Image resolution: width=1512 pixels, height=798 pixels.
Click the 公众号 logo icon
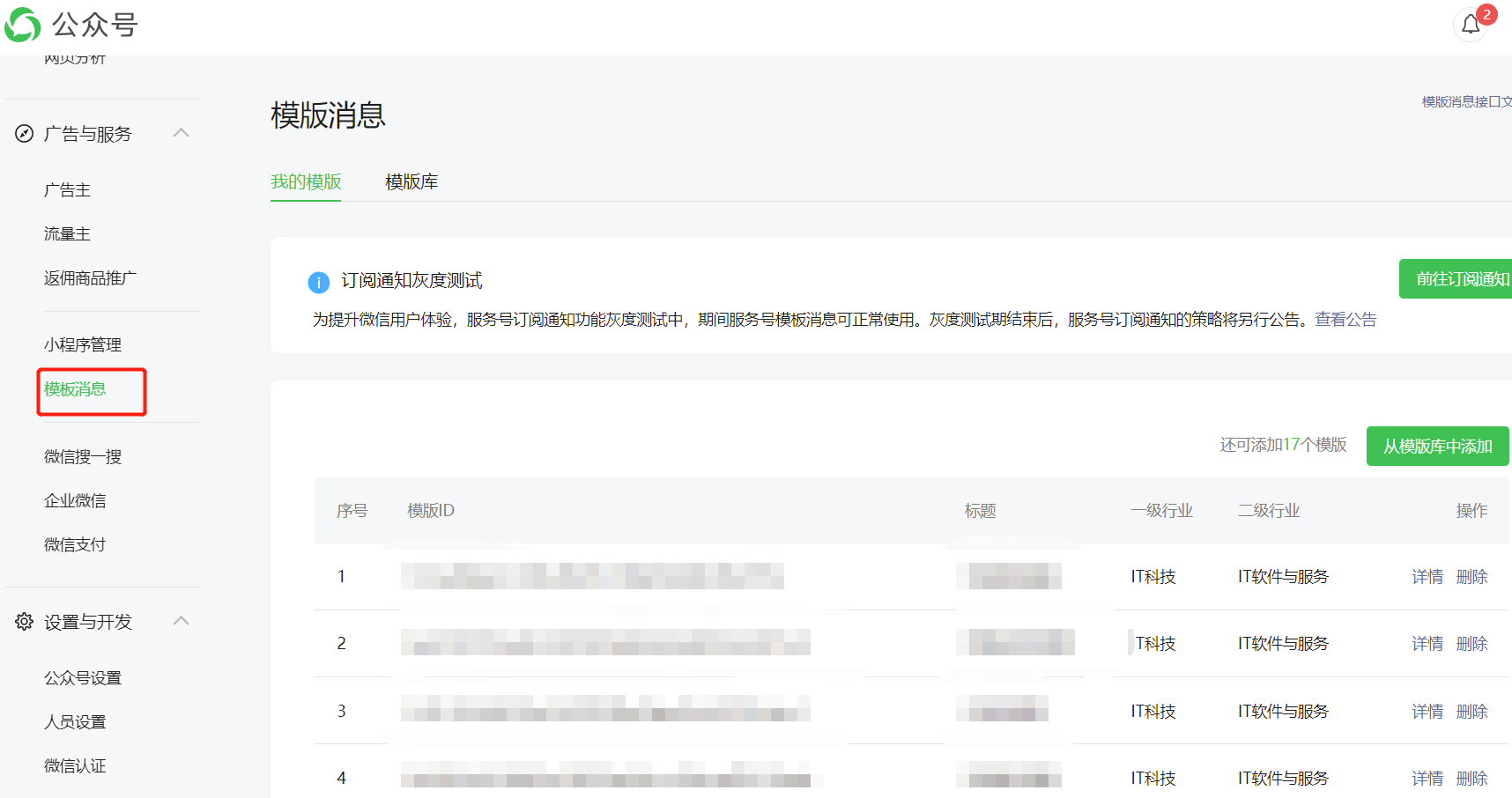(x=24, y=26)
